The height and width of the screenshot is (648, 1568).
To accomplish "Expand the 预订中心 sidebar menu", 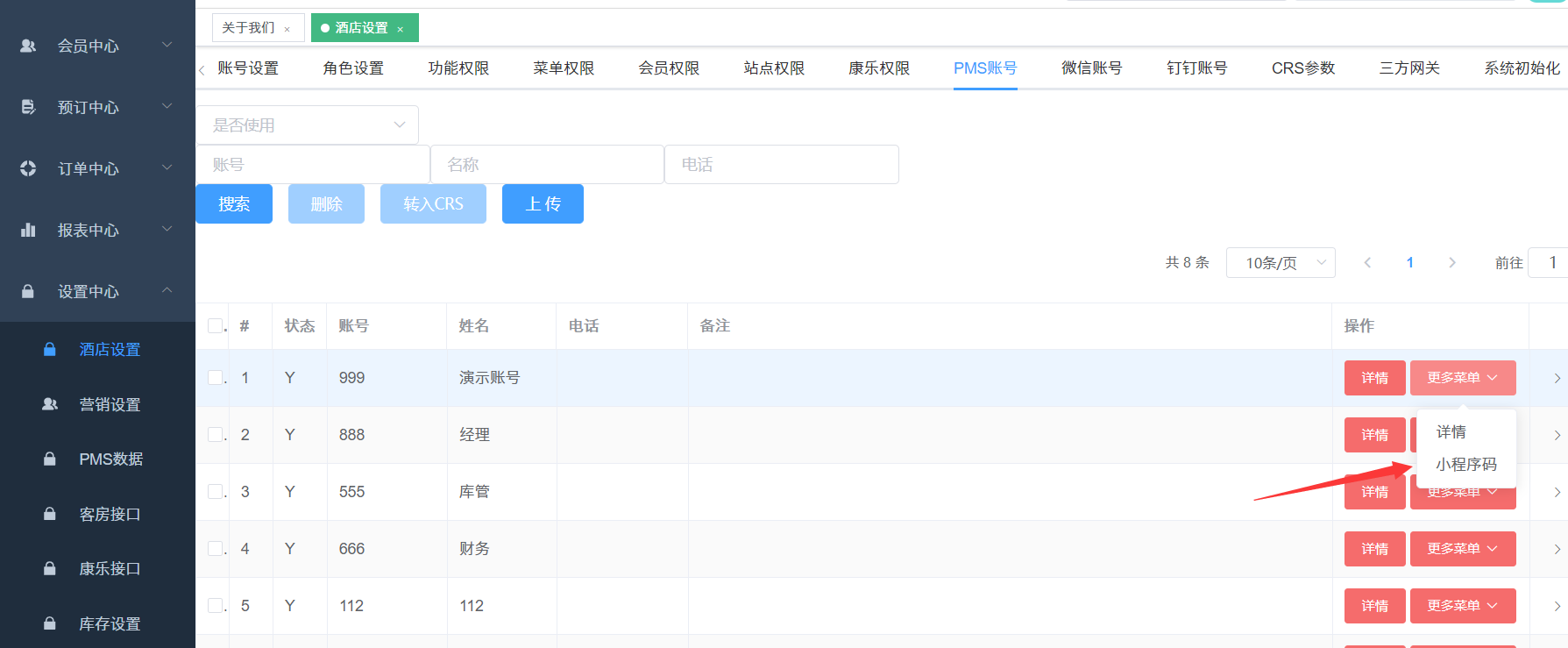I will (167, 106).
